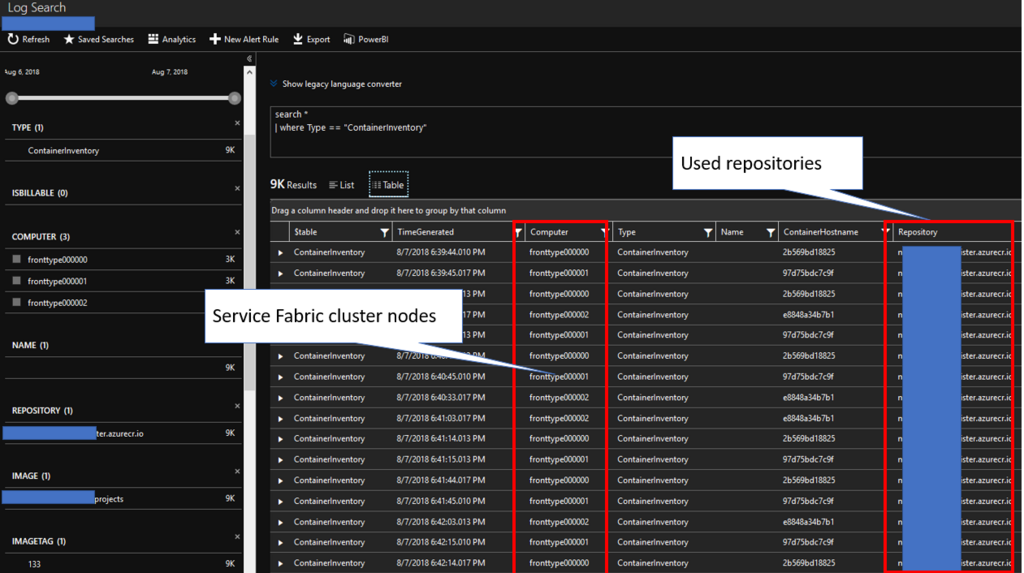Image resolution: width=1024 pixels, height=573 pixels.
Task: Remove the REPOSITORY filter section
Action: click(237, 406)
